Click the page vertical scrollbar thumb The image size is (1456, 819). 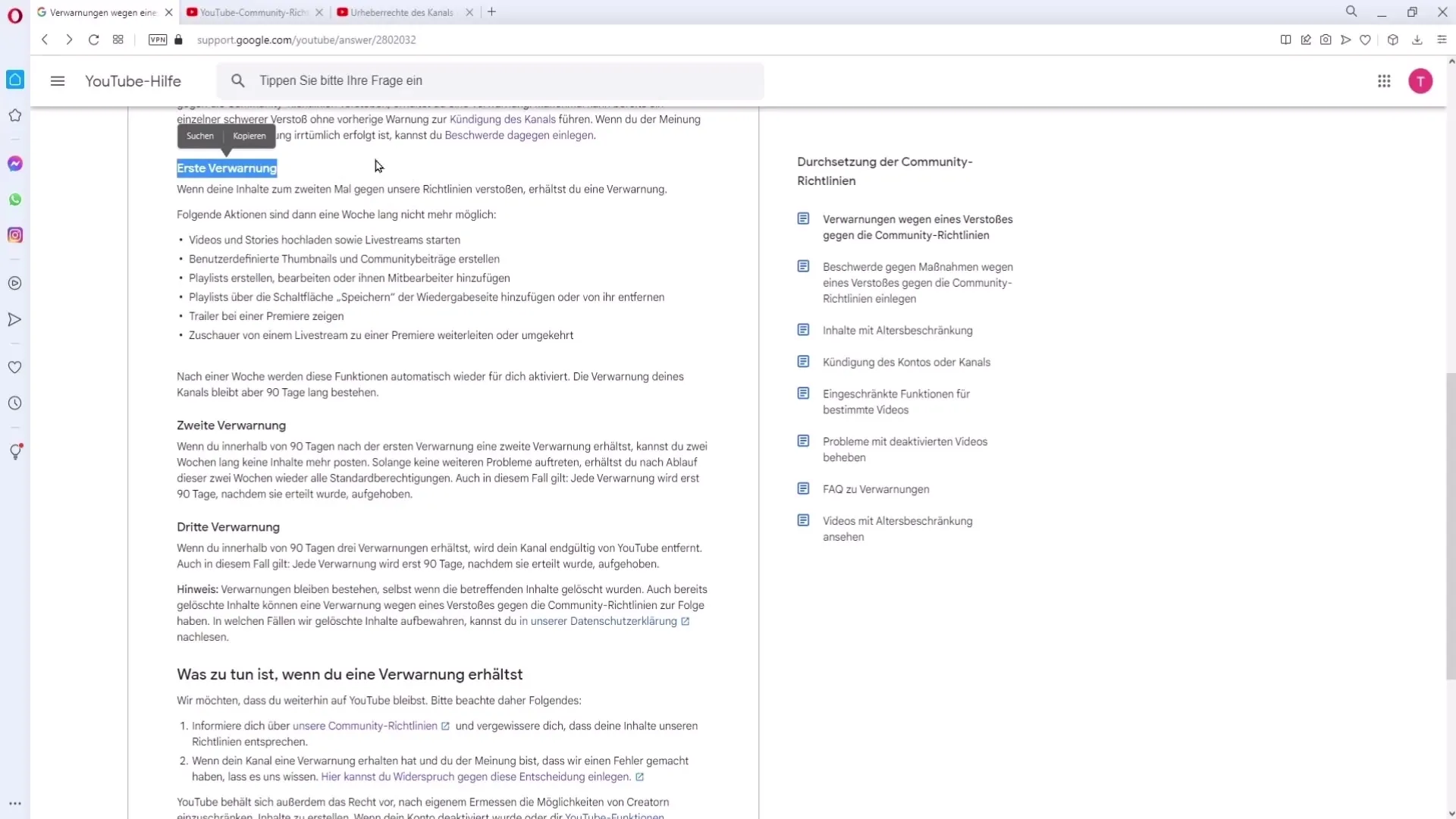click(x=1451, y=525)
